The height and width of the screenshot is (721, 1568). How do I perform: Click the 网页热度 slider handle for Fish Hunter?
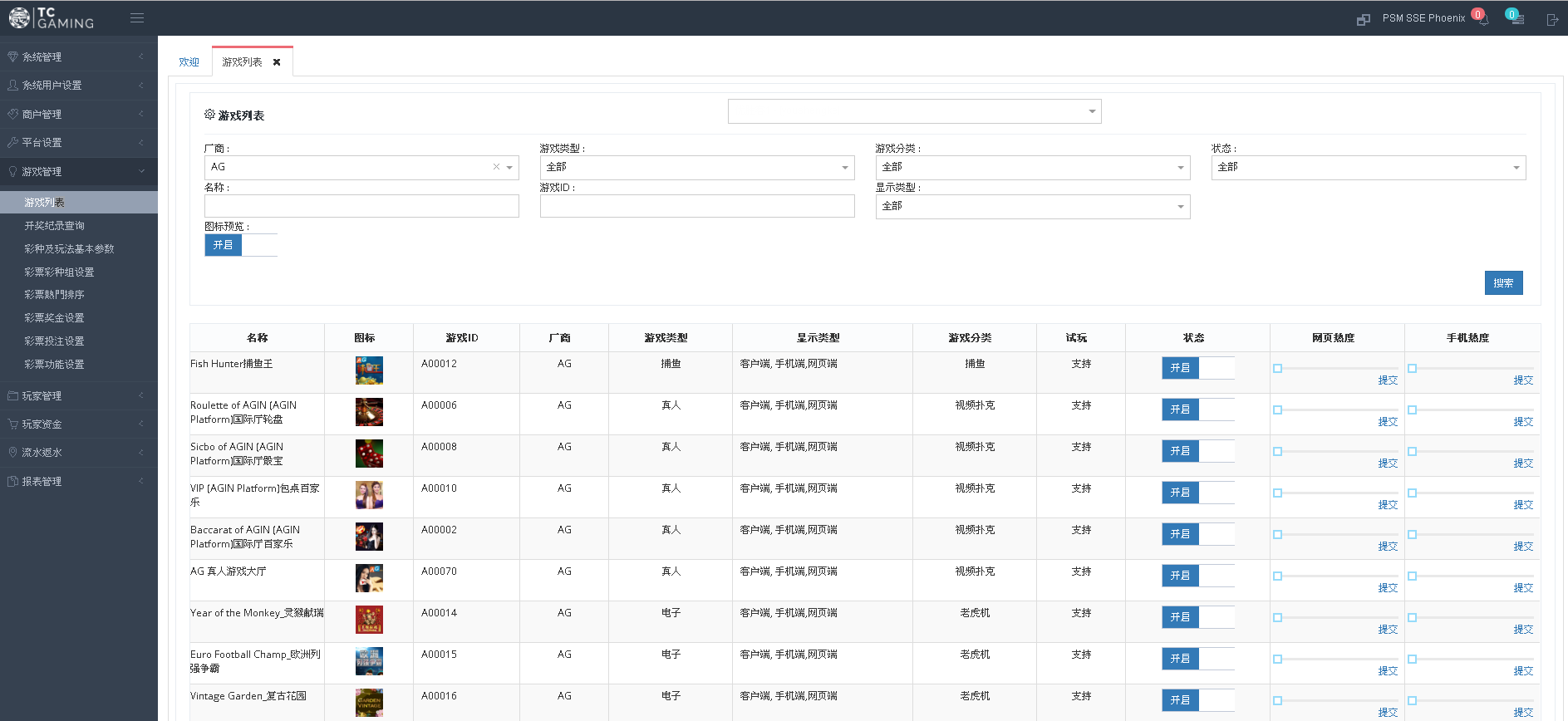pyautogui.click(x=1278, y=368)
